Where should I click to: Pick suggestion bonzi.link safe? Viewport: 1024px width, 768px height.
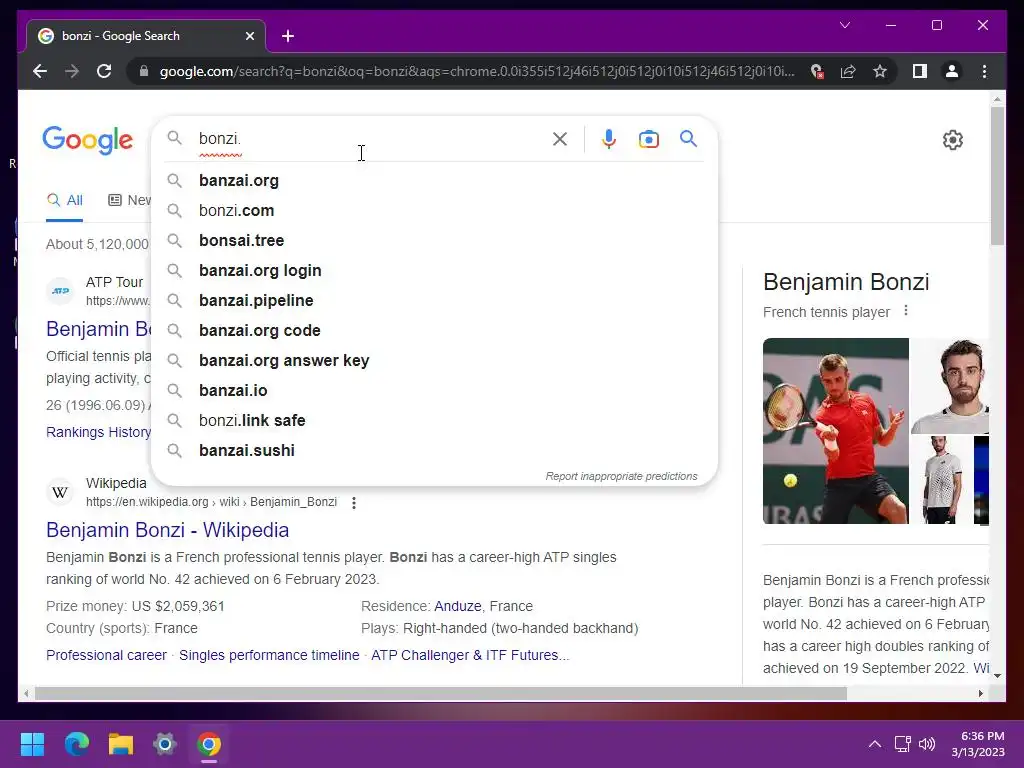coord(434,421)
